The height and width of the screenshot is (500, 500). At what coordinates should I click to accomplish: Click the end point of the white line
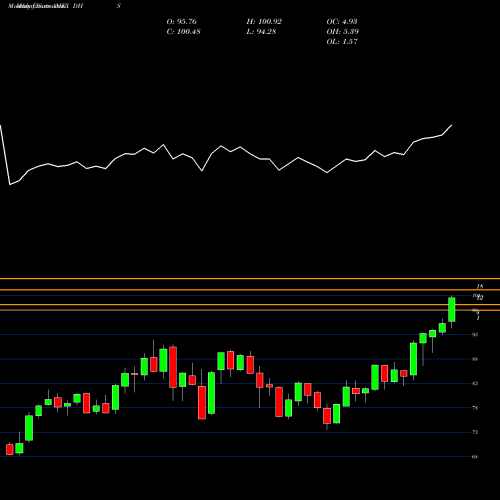(x=452, y=125)
